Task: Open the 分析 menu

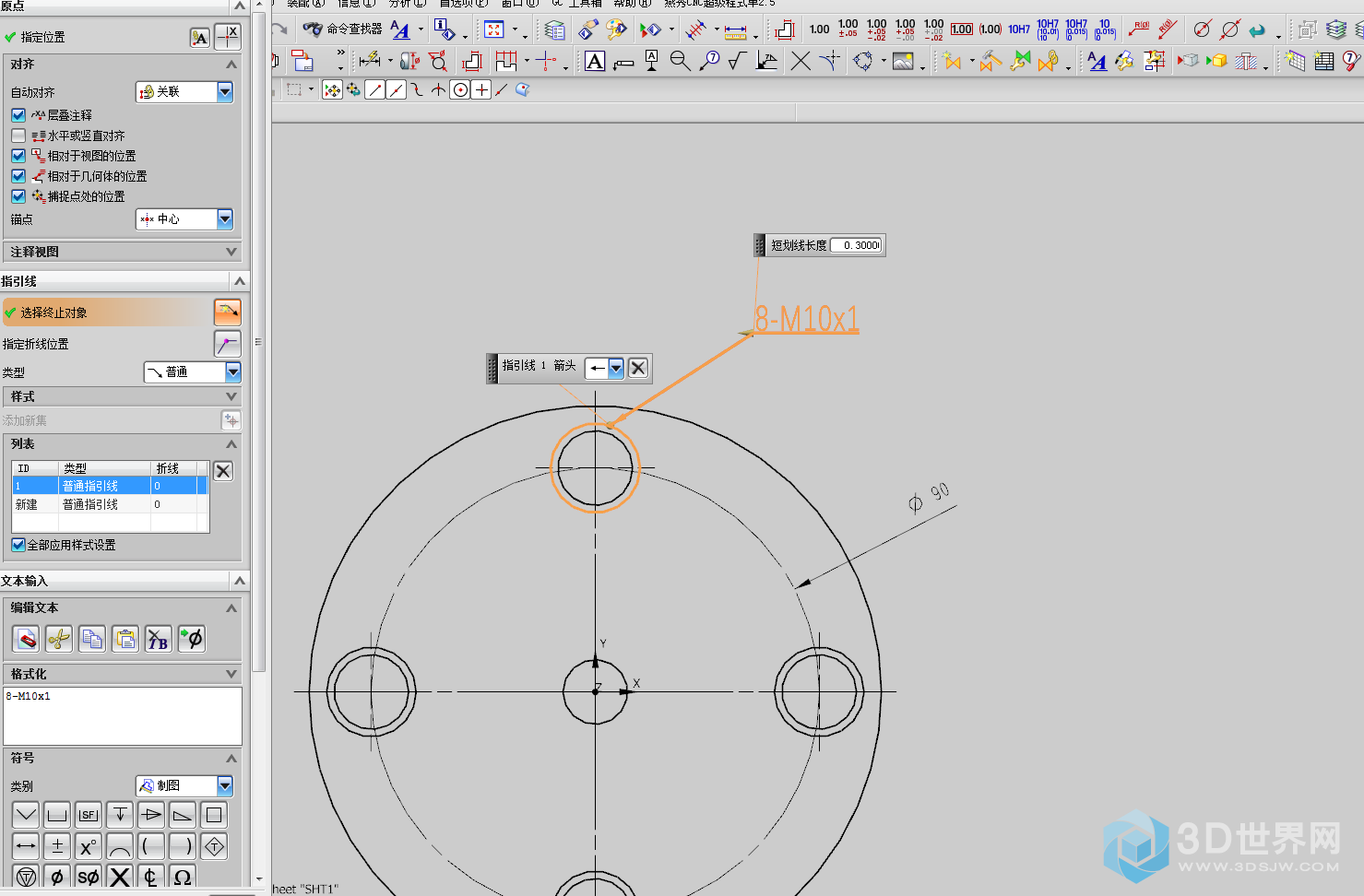Action: tap(407, 4)
